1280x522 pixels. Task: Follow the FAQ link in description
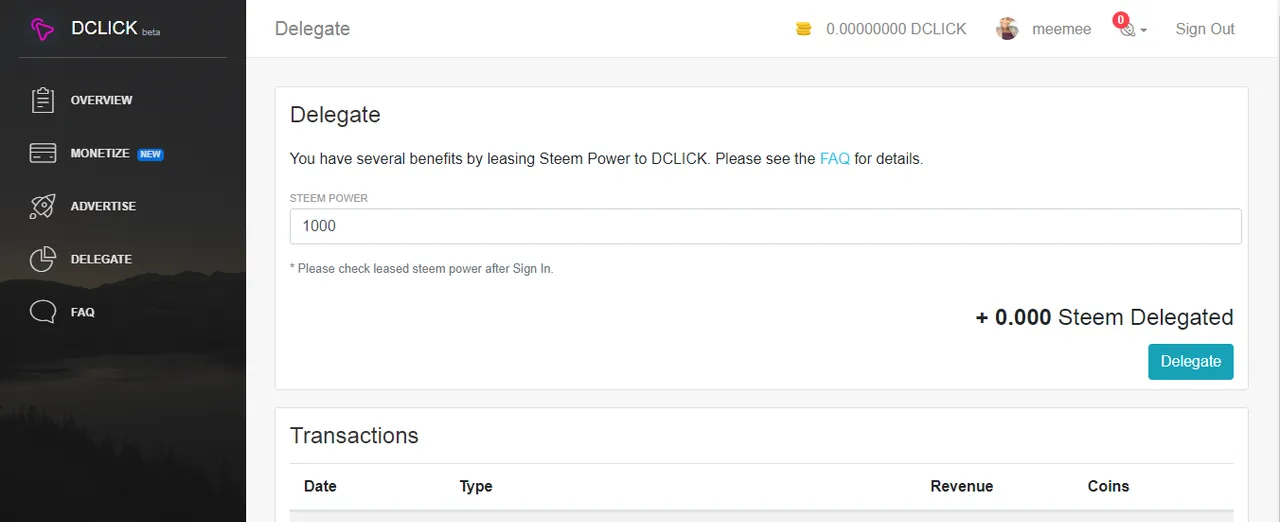(834, 158)
